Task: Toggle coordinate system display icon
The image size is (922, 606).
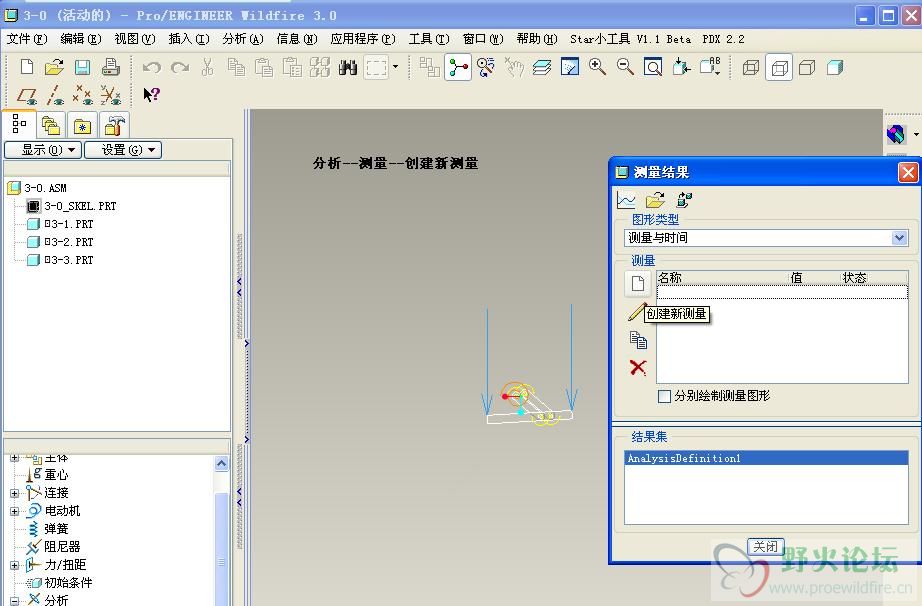Action: tap(110, 95)
